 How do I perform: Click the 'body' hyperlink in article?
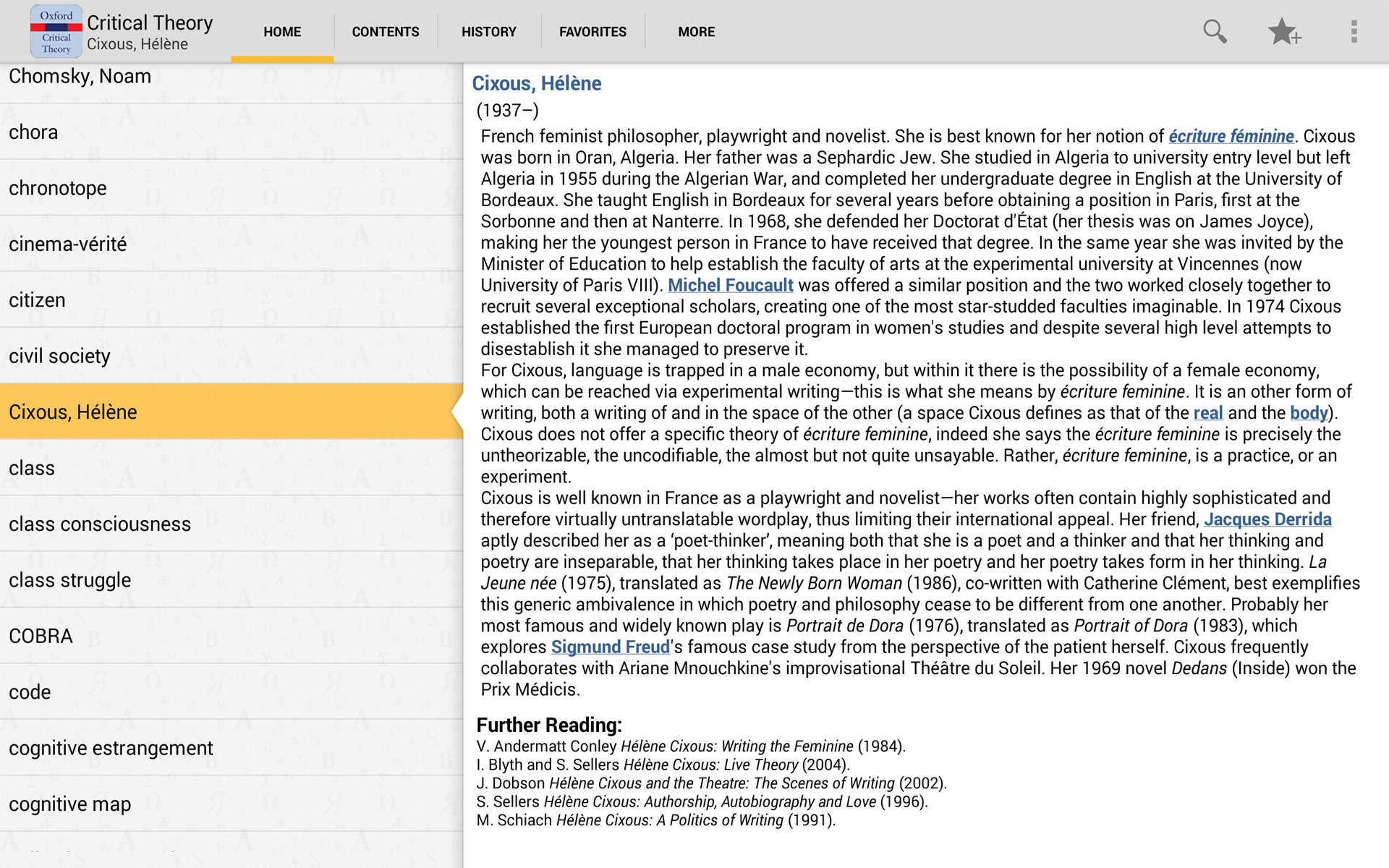pos(1309,413)
